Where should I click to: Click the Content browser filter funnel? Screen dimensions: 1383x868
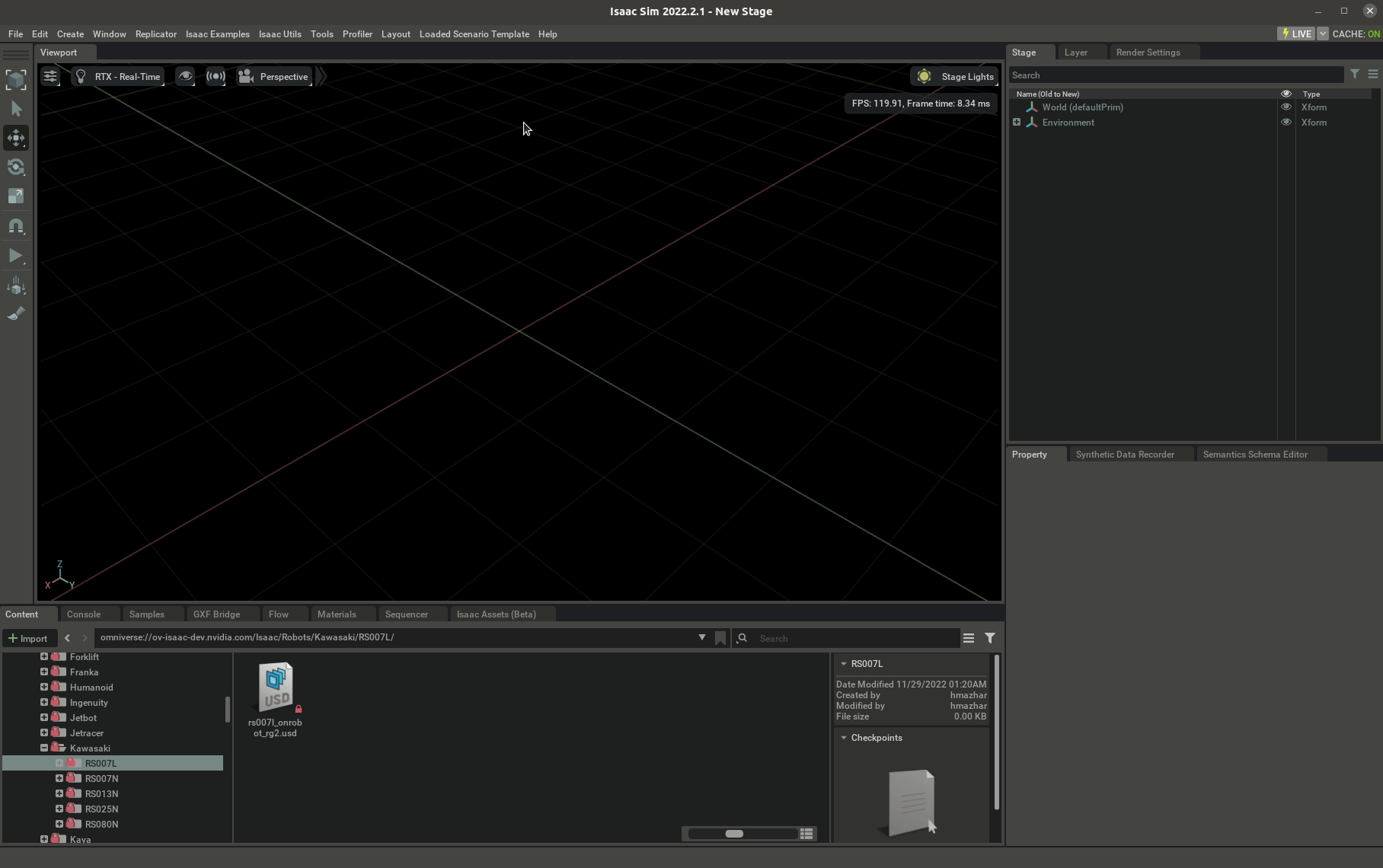coord(990,638)
